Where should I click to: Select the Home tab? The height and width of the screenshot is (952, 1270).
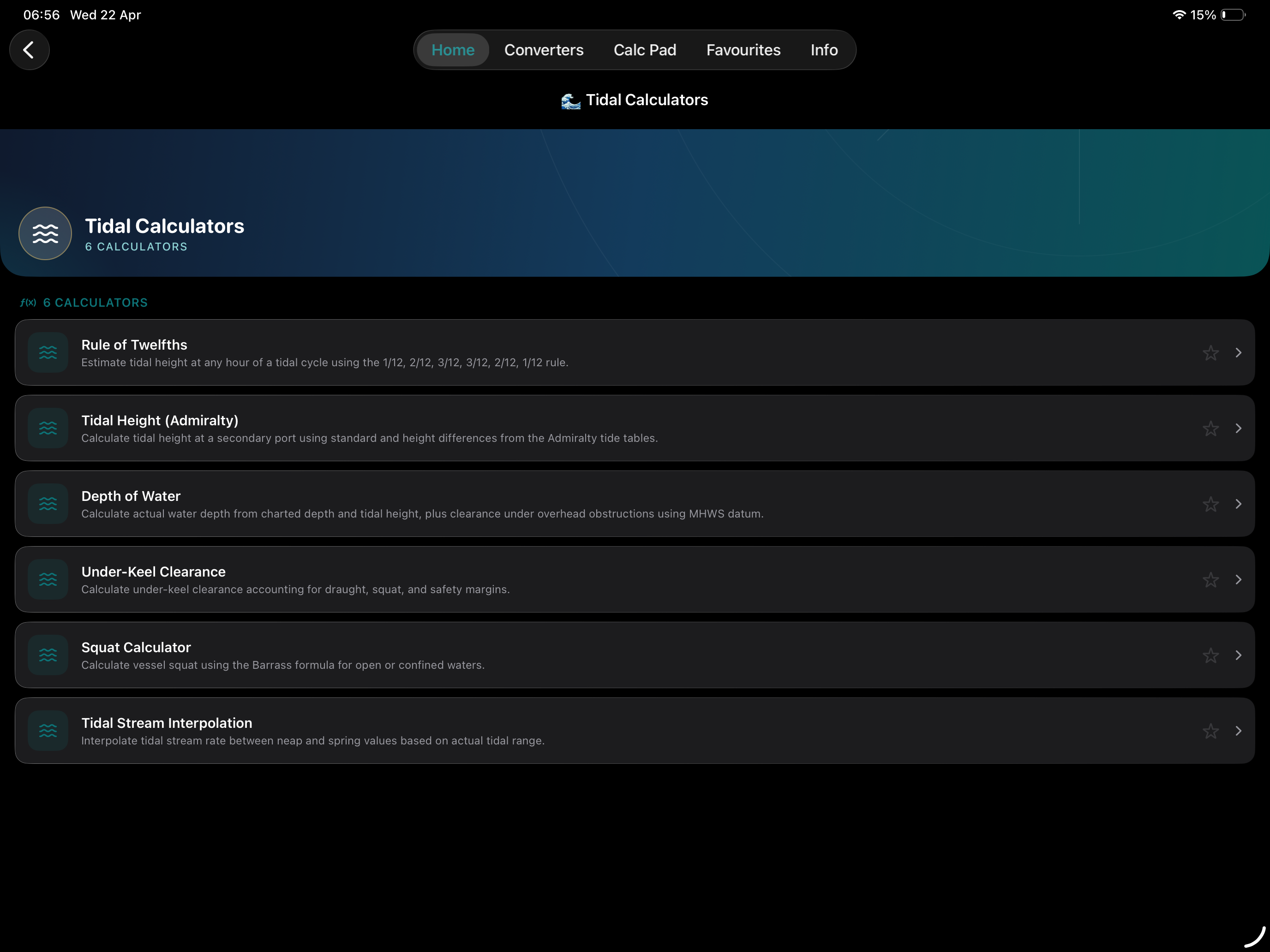pos(453,50)
